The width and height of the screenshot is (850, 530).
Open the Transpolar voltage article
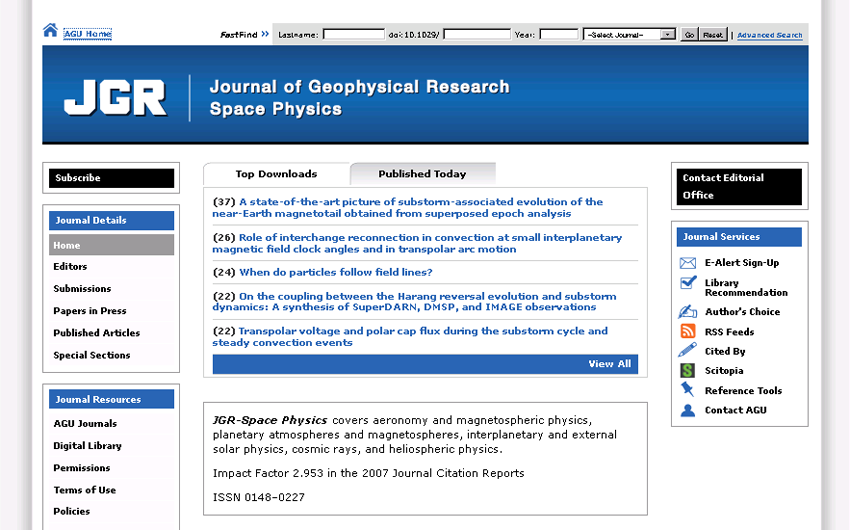click(410, 337)
